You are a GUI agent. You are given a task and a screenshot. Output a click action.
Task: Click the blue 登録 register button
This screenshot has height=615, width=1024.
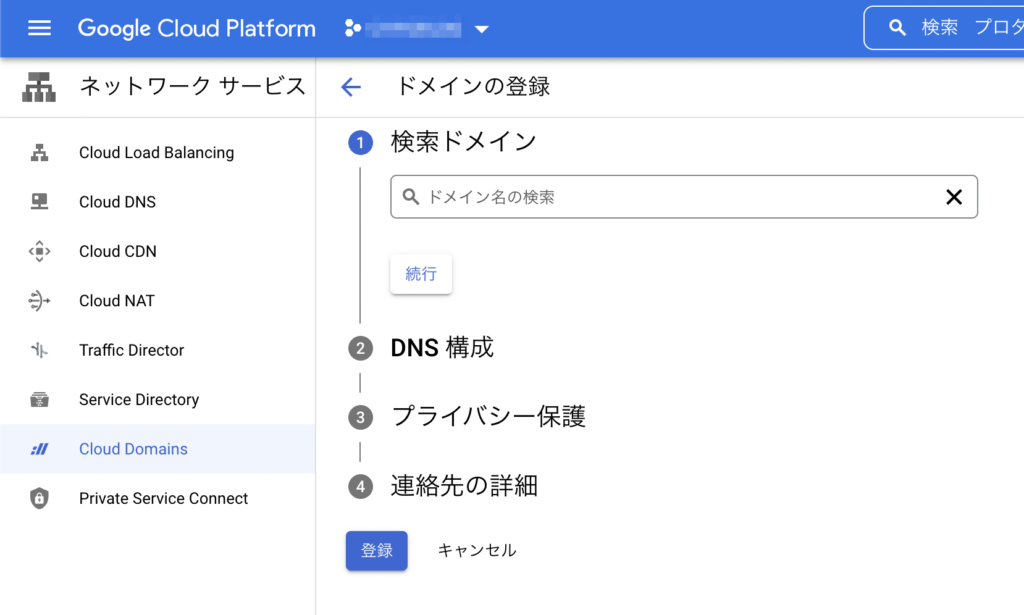(376, 550)
